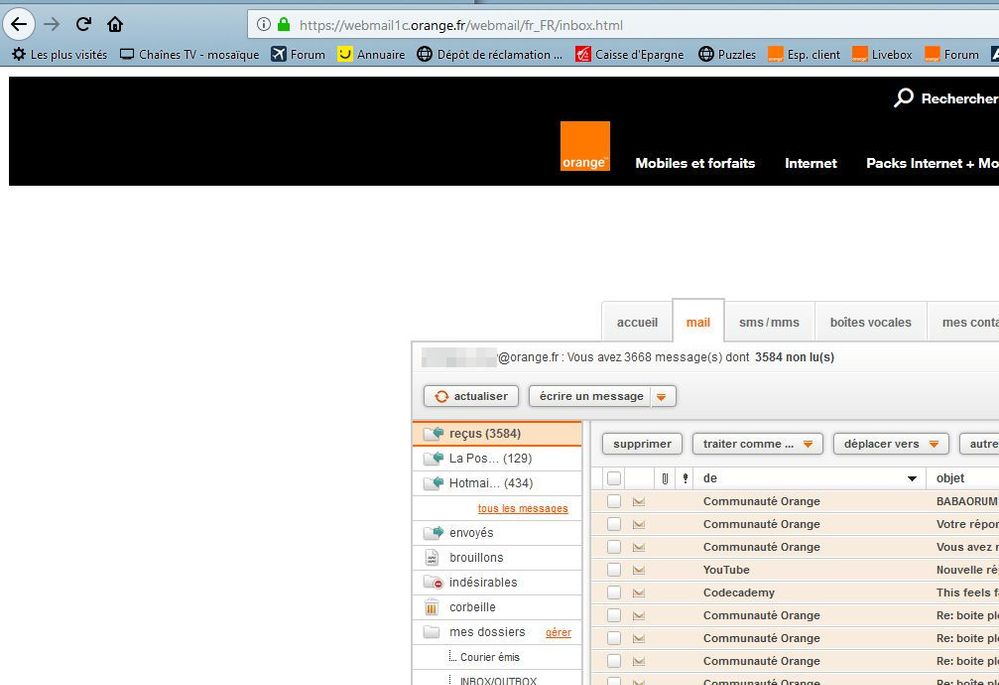Click the actualiser button
This screenshot has height=685, width=999.
click(x=471, y=397)
